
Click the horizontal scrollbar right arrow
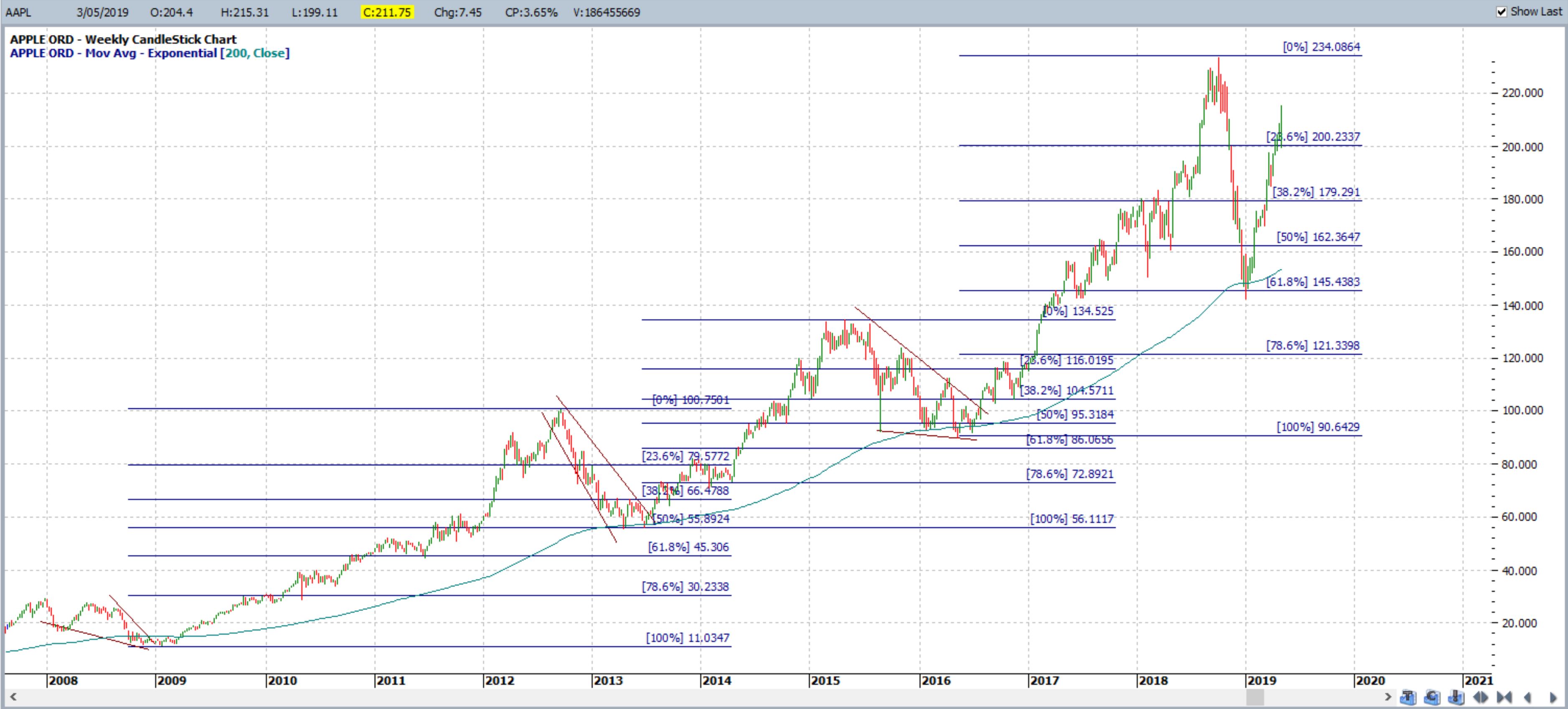(1388, 697)
